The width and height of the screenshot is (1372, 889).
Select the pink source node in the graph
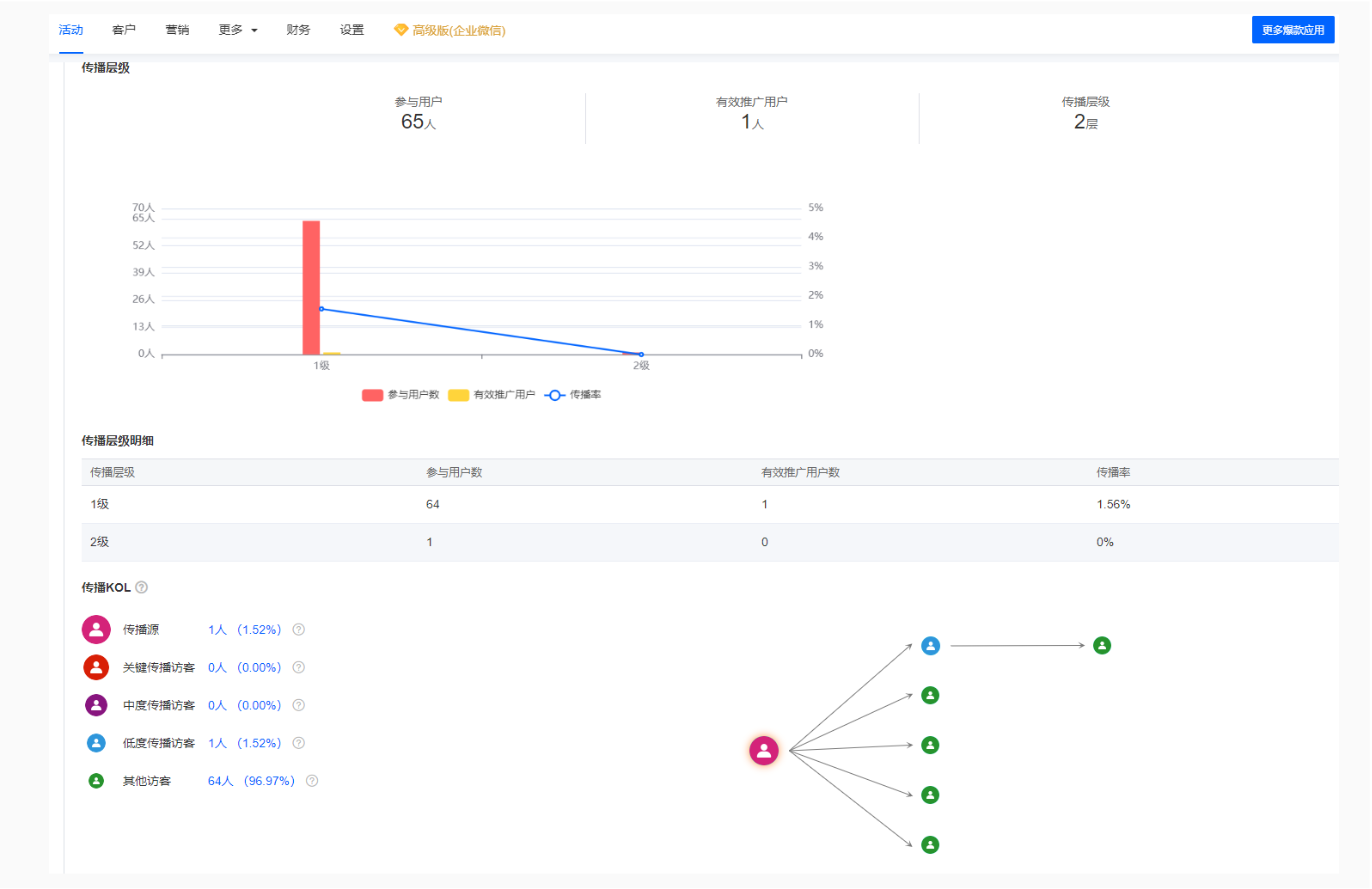point(764,750)
